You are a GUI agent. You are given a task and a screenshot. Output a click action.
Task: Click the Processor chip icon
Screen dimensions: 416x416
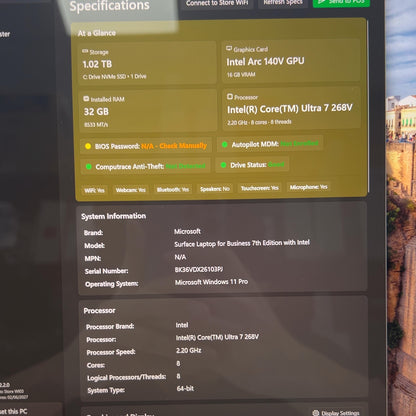pyautogui.click(x=230, y=97)
